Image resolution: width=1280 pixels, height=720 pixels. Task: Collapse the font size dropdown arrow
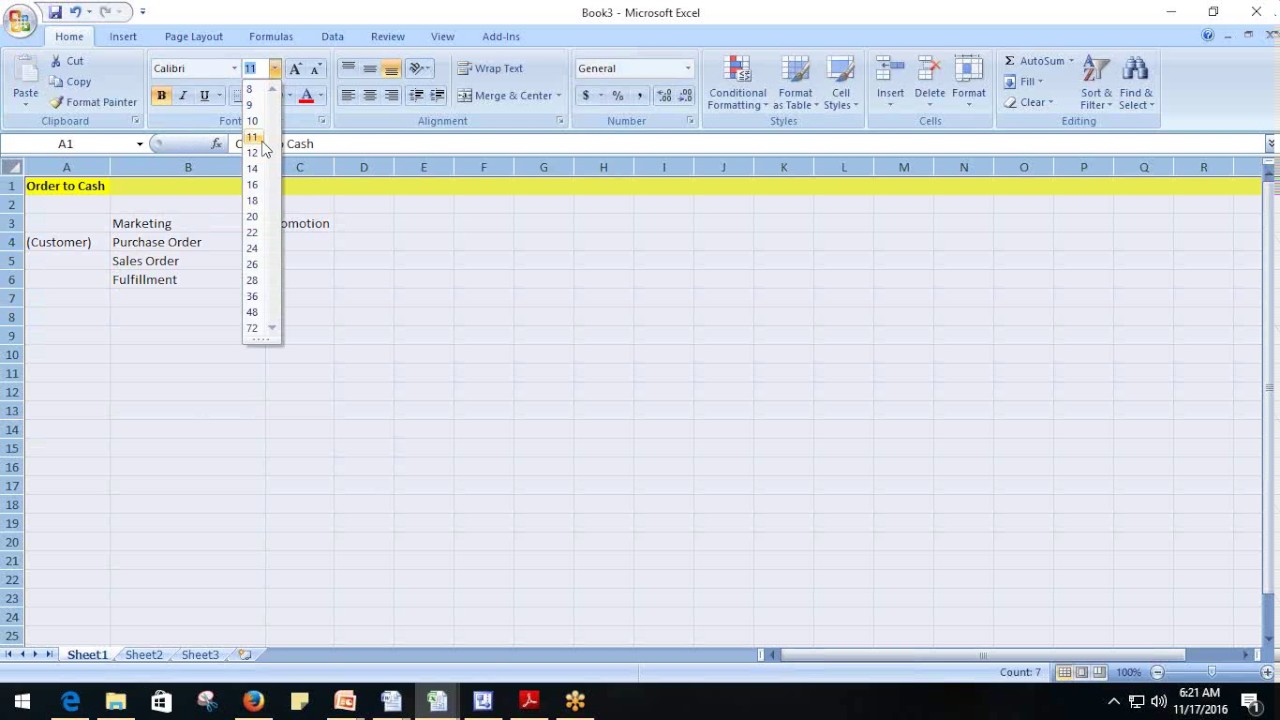pyautogui.click(x=274, y=68)
